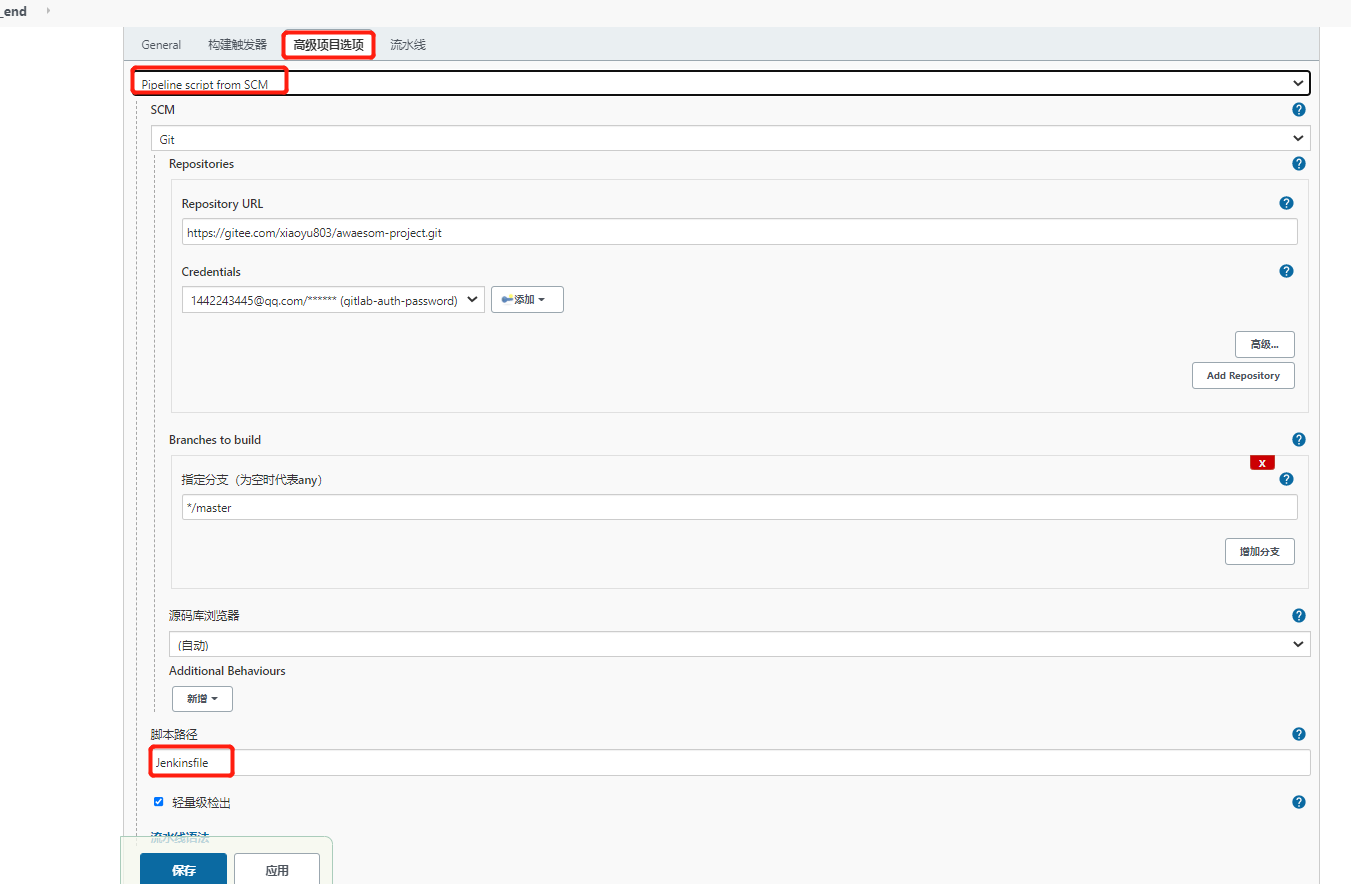Switch to the 构建触发器 tab
This screenshot has height=884, width=1351.
coord(237,45)
